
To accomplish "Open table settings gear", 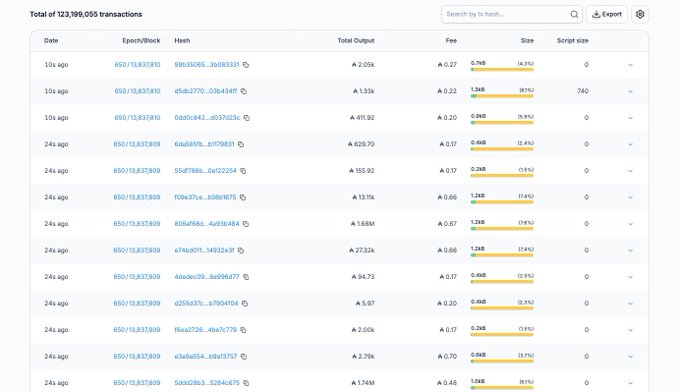I will click(x=640, y=14).
